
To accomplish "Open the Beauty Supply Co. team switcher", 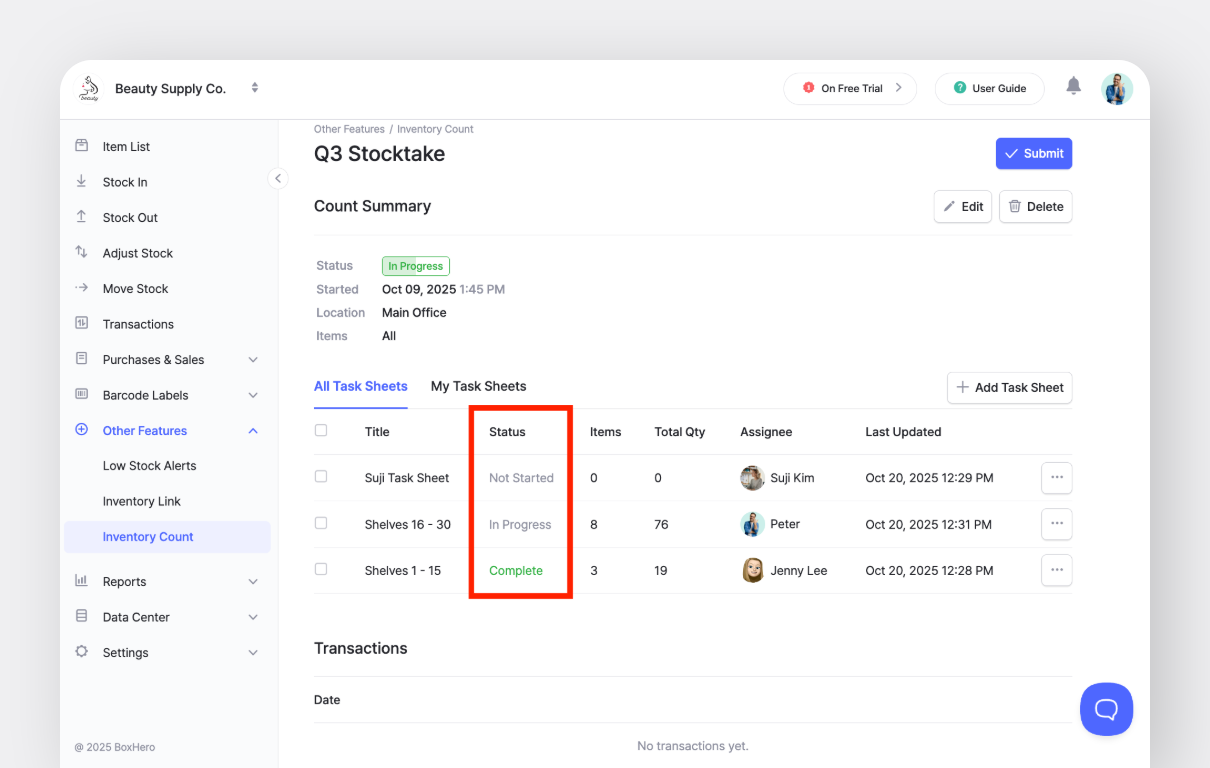I will click(255, 88).
